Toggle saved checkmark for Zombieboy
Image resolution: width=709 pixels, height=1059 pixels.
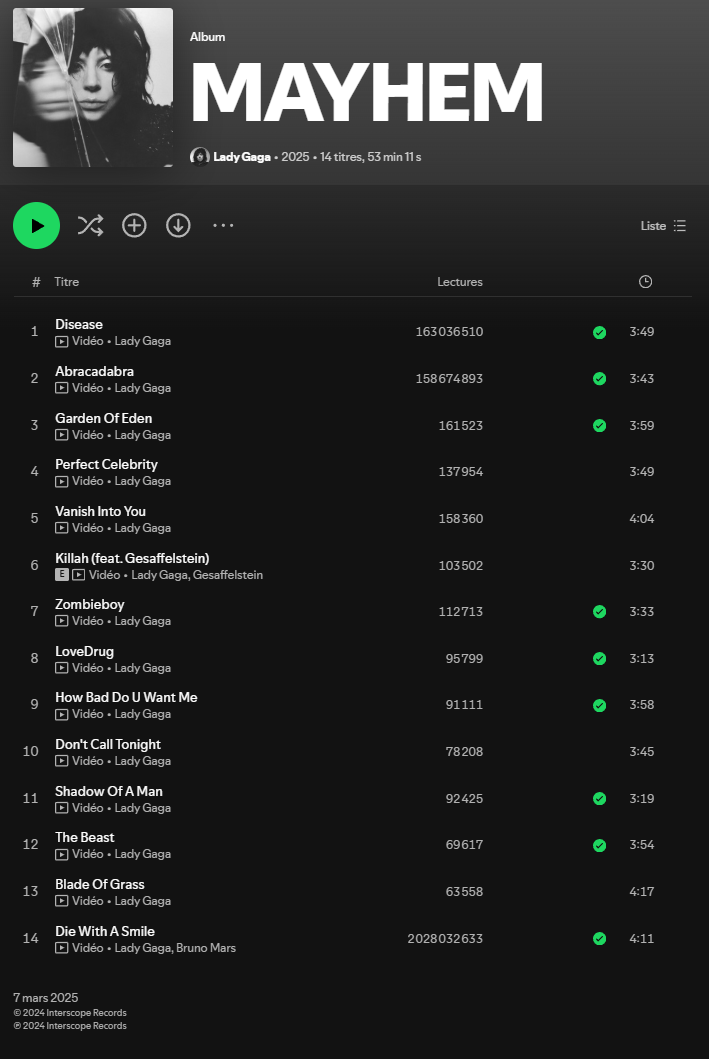[599, 612]
